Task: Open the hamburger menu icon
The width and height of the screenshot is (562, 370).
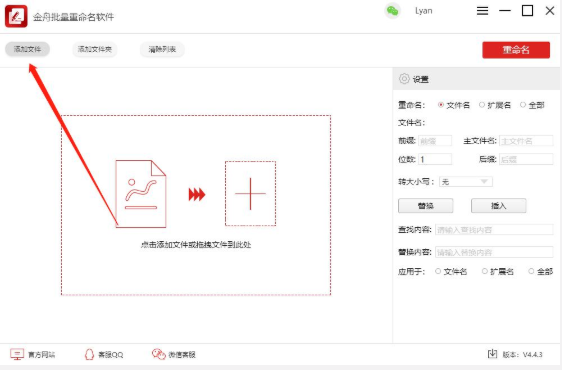Action: coord(482,11)
